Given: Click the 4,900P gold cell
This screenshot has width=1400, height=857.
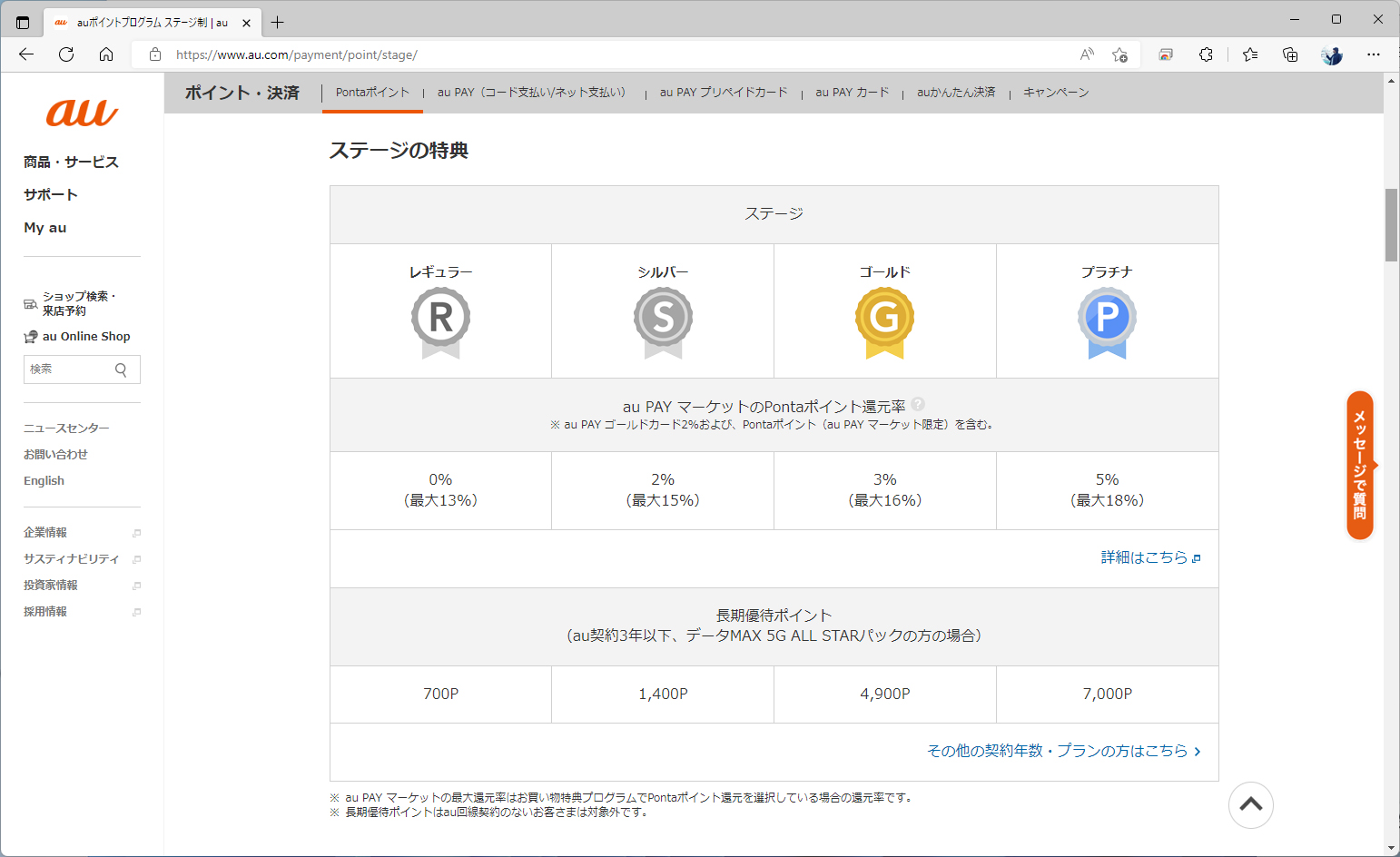Looking at the screenshot, I should [x=885, y=694].
